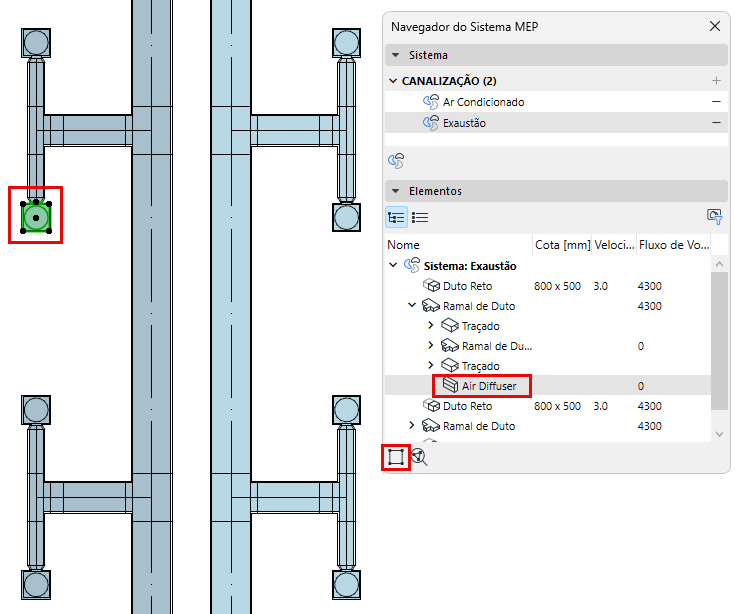Expand the last Ramal de Duto node
Viewport: 735px width, 614px height.
click(412, 426)
